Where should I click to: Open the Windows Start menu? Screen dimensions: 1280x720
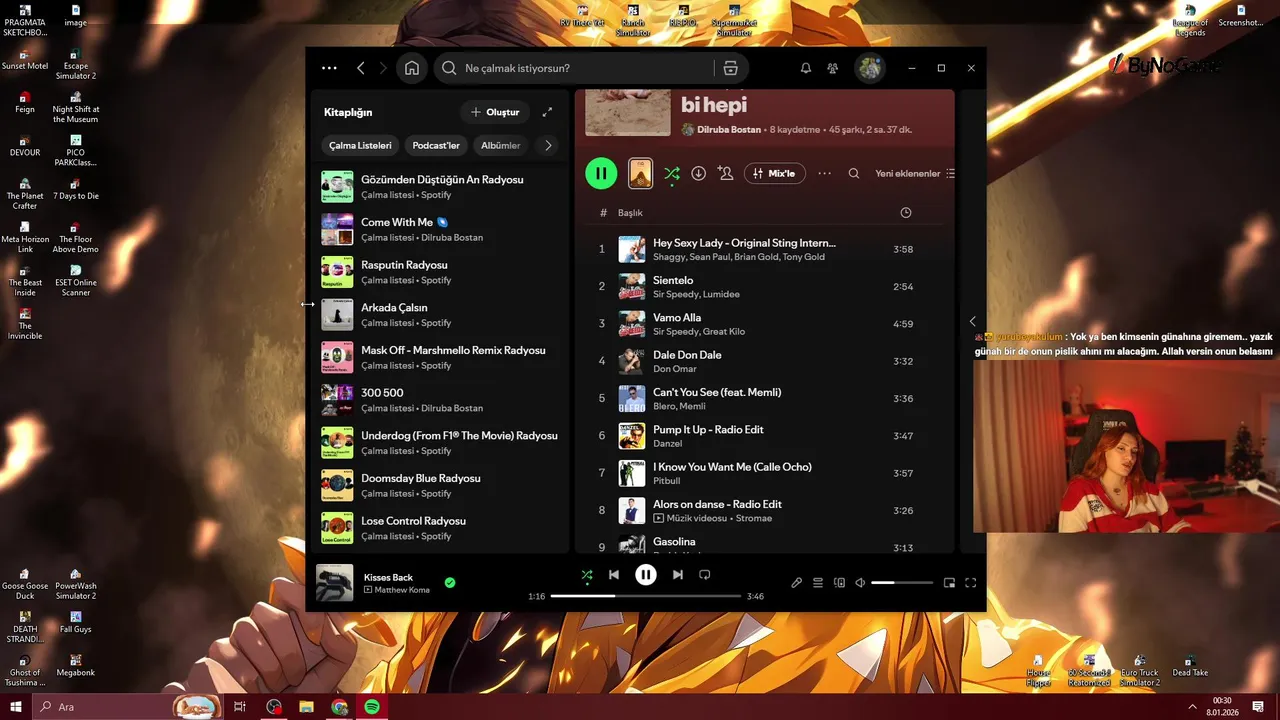click(16, 707)
